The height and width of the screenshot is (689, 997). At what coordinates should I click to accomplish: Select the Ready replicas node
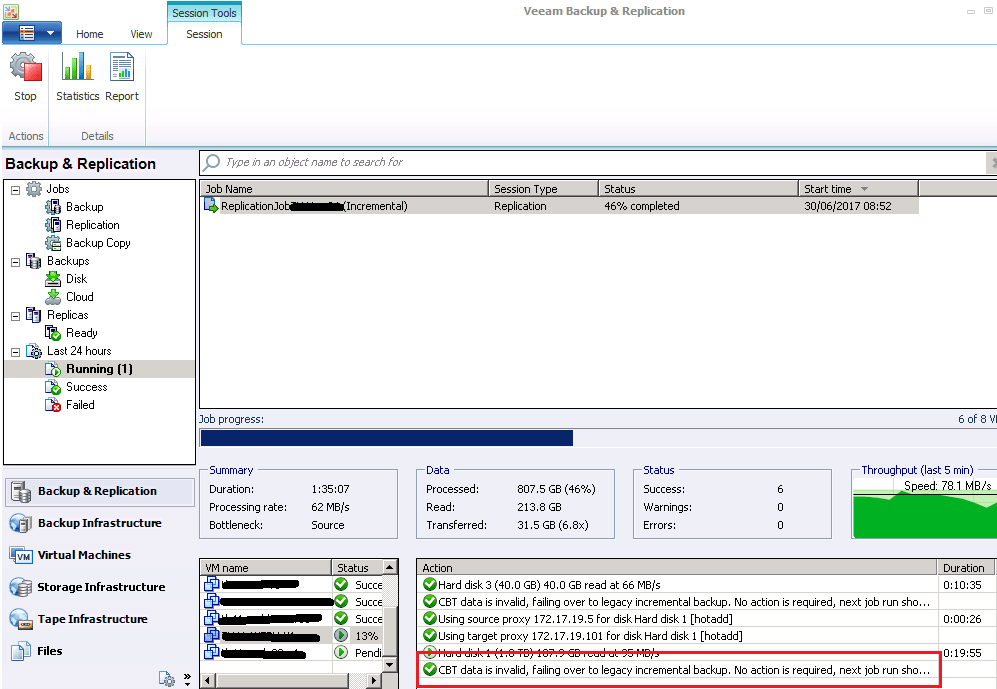(x=81, y=333)
